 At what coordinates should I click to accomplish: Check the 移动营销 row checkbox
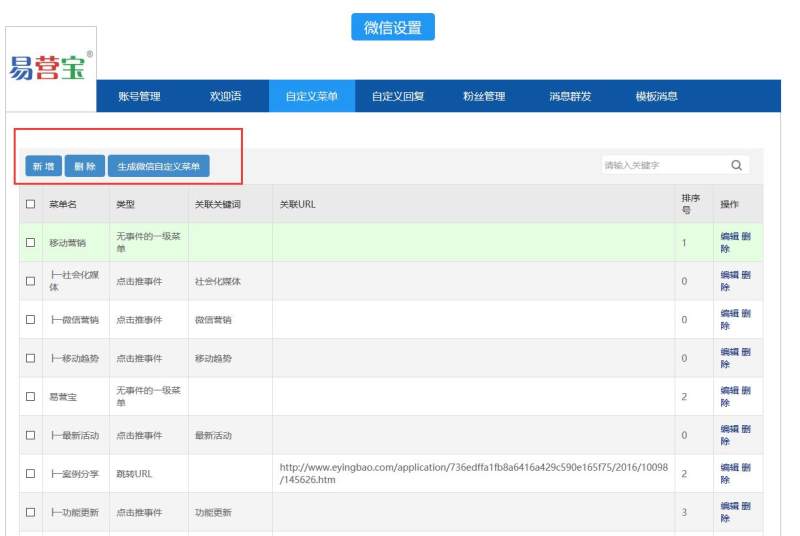click(x=30, y=243)
